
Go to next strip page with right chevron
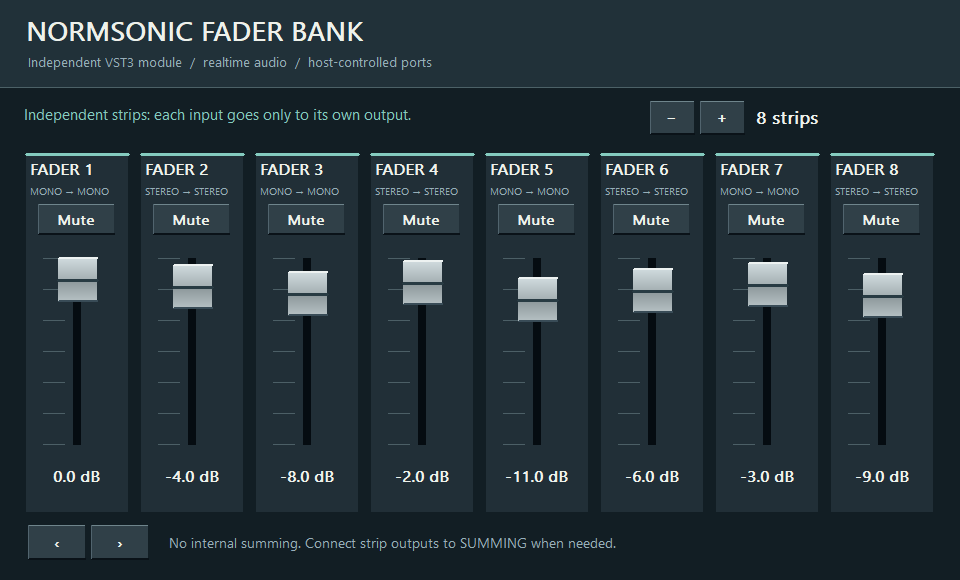click(119, 542)
